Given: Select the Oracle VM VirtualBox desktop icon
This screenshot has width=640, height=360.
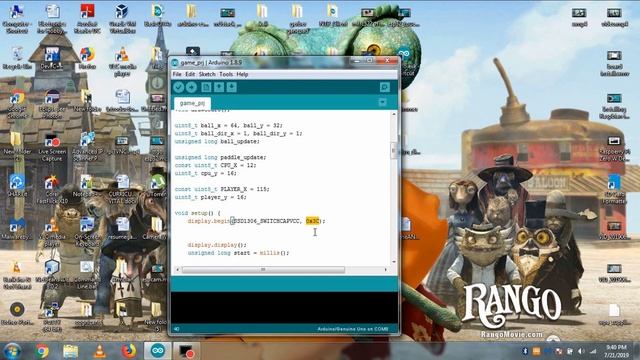Looking at the screenshot, I should coord(122,19).
